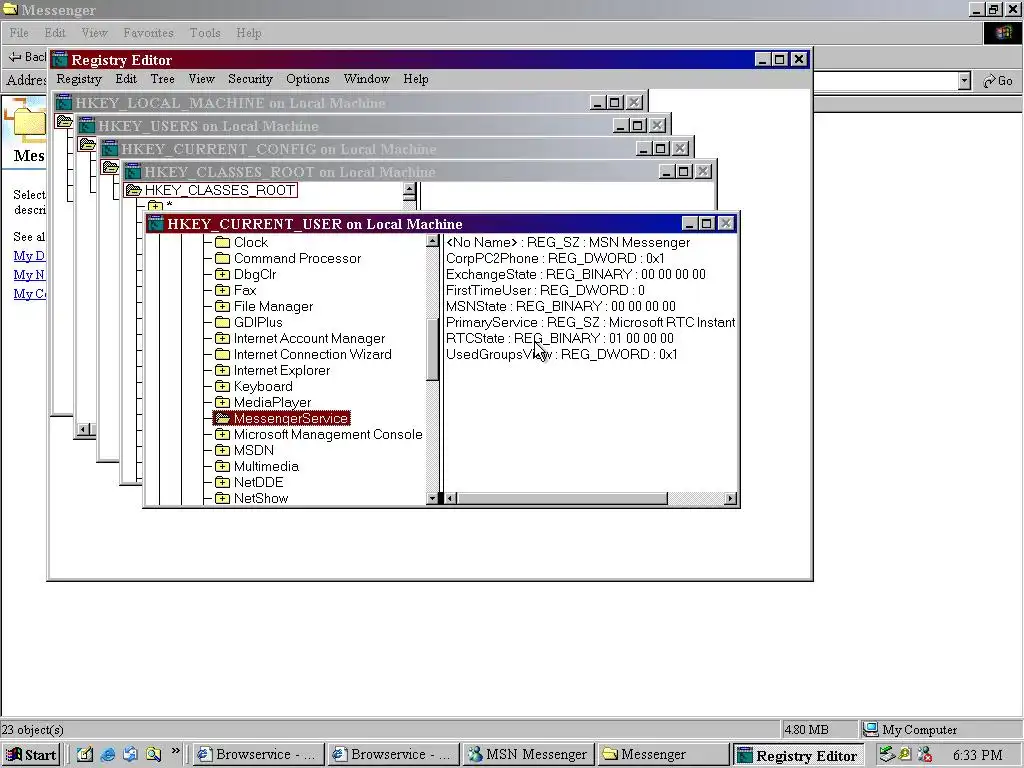
Task: Click the My Computer status bar icon
Action: pyautogui.click(x=871, y=729)
